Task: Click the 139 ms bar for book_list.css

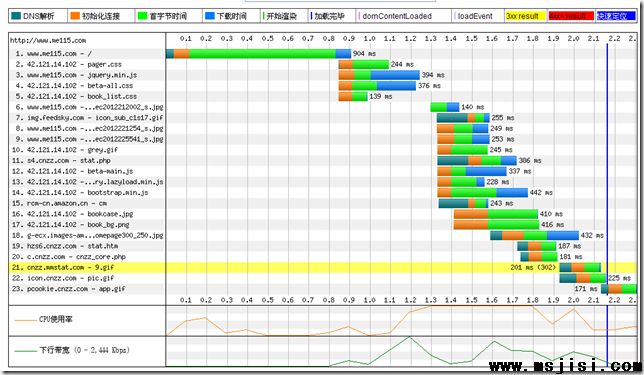Action: click(353, 96)
